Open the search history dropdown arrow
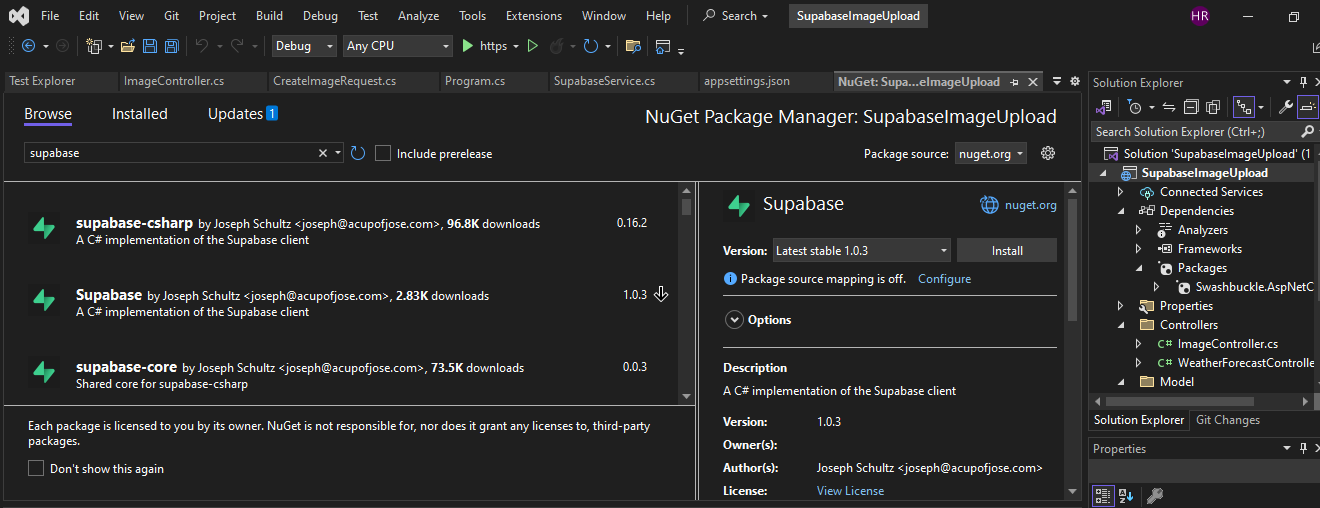1320x508 pixels. 338,153
